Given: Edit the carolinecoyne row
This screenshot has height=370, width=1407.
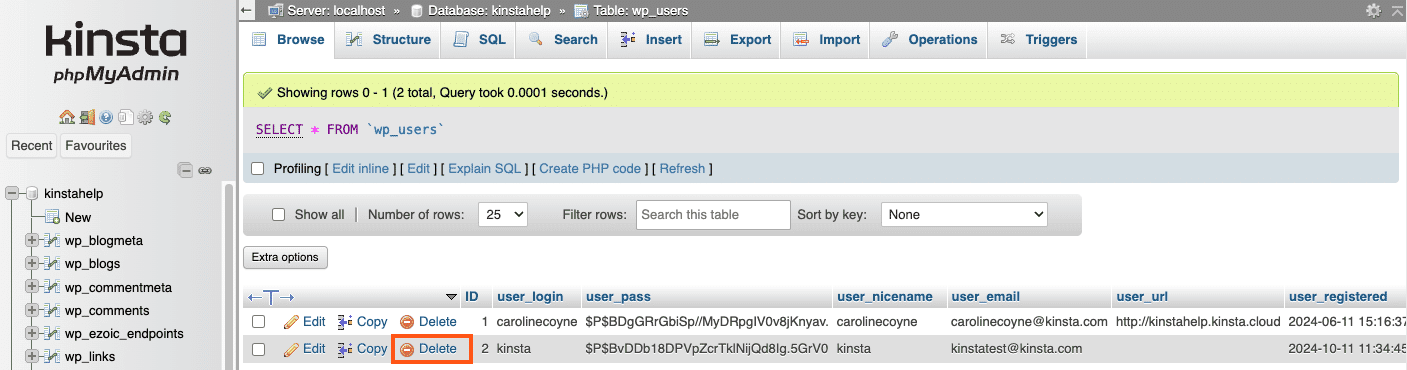Looking at the screenshot, I should pos(304,322).
